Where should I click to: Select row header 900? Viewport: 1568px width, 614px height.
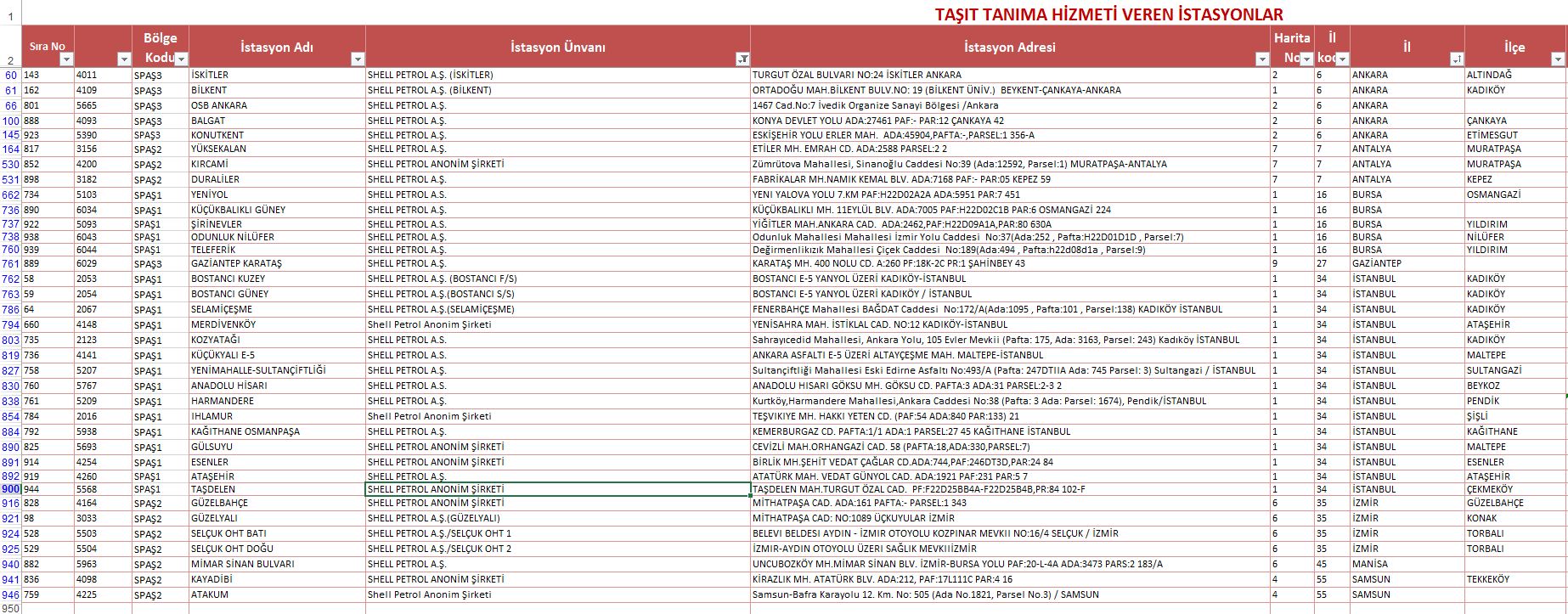(10, 489)
